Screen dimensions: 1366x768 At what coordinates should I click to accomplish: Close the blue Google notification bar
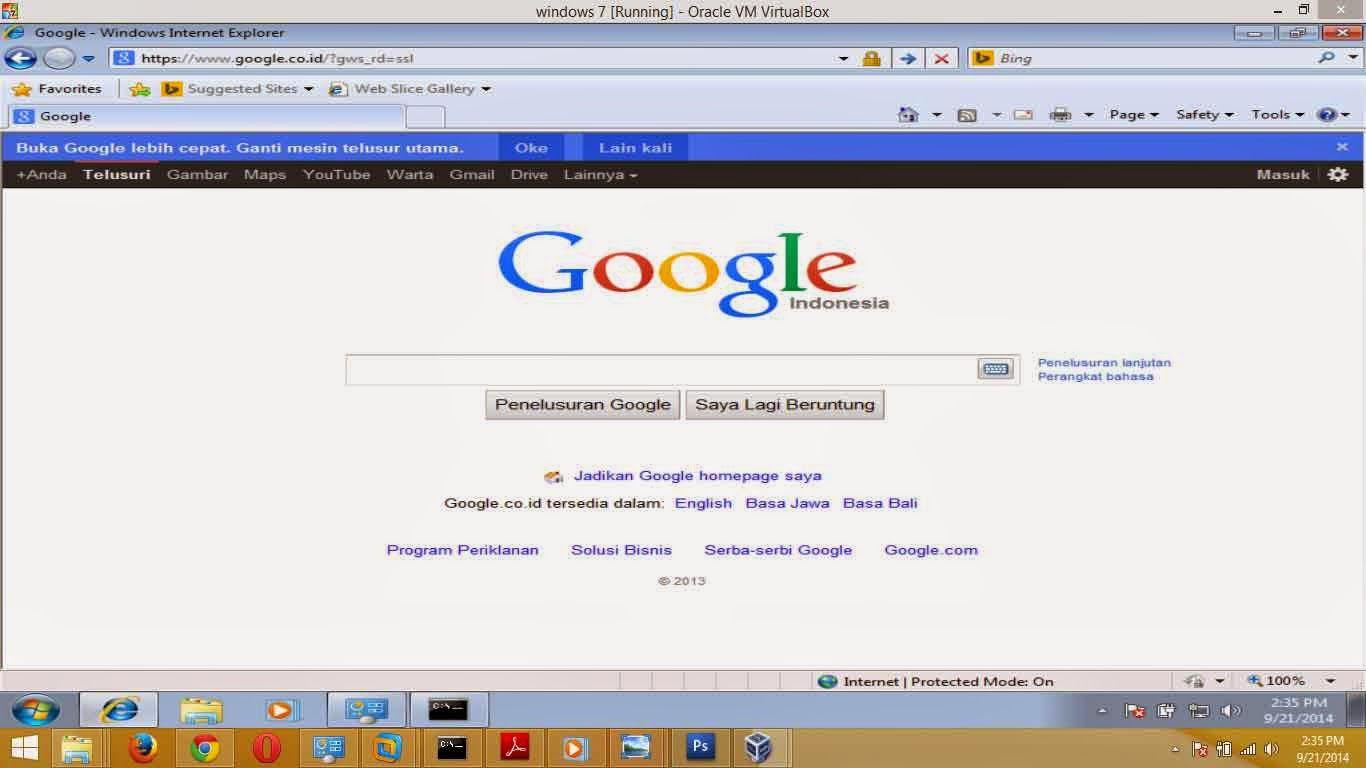click(x=1342, y=147)
